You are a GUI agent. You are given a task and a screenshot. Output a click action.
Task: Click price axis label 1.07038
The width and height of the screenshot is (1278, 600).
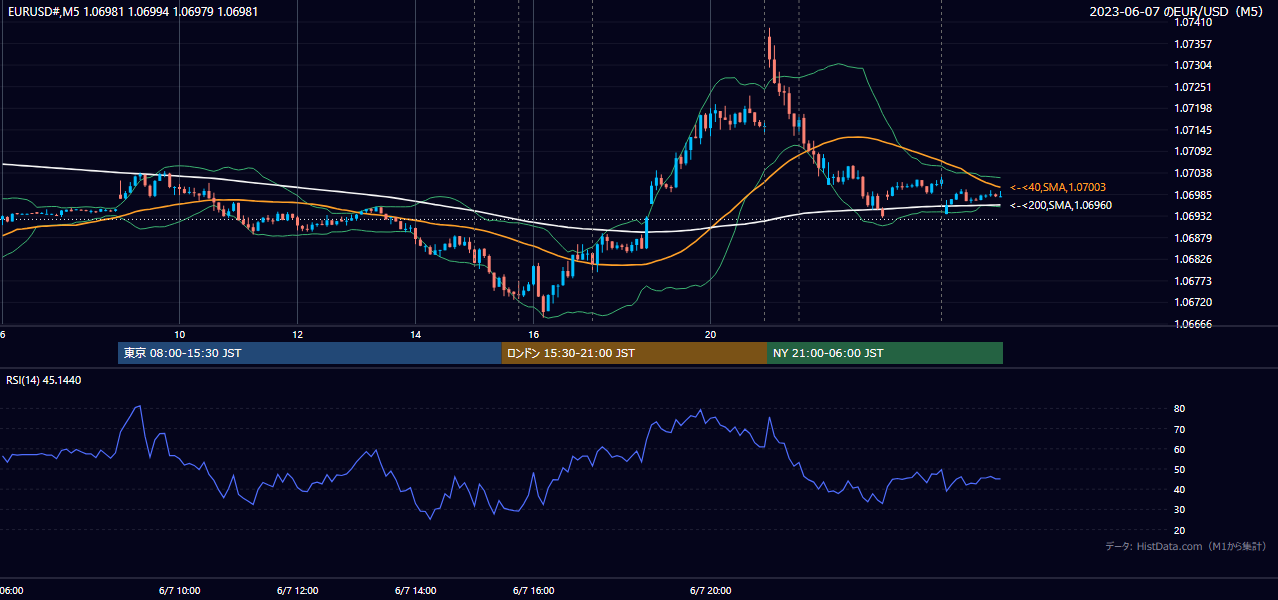1194,173
